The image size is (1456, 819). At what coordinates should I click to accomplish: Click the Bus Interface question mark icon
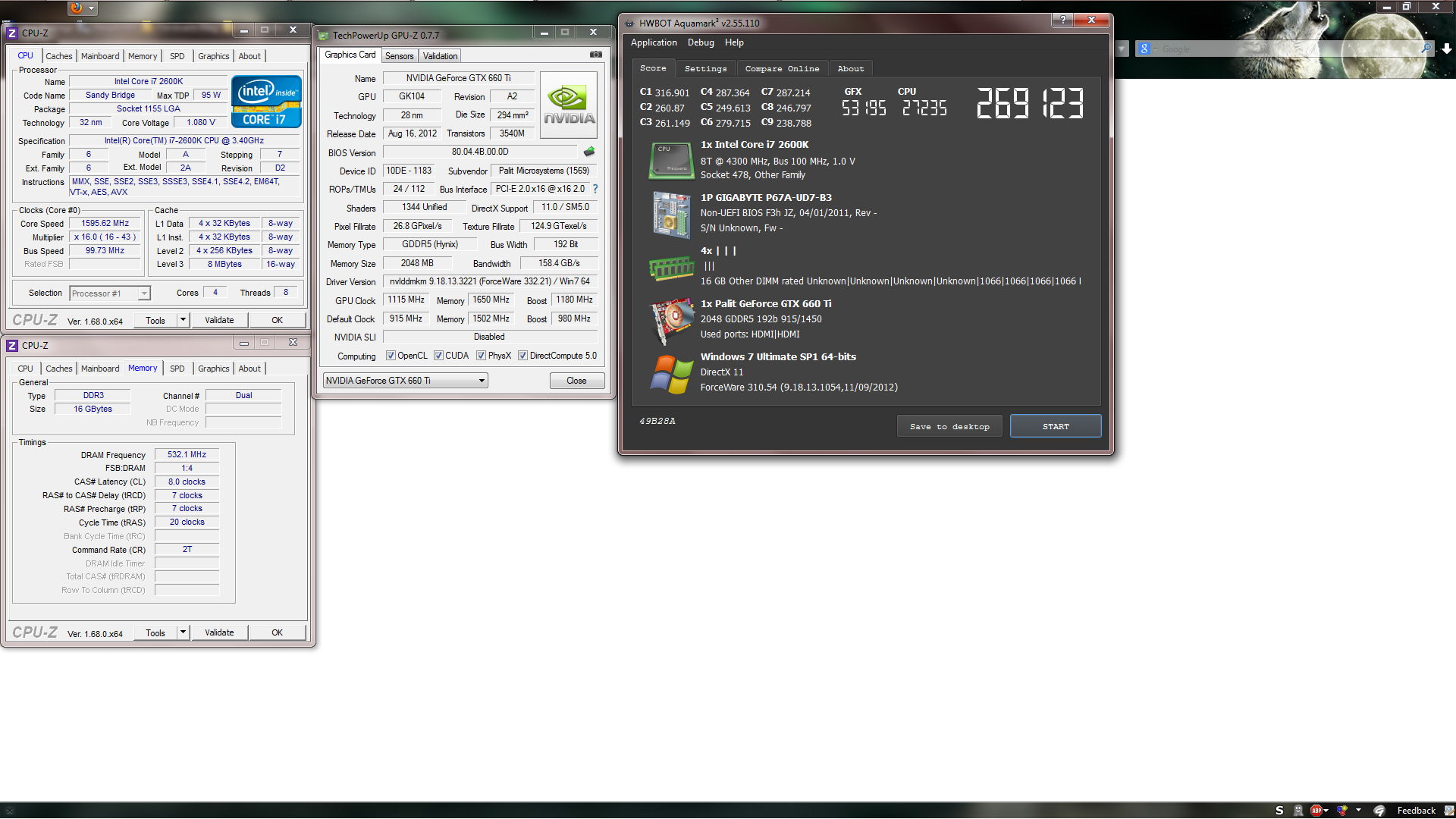click(595, 189)
